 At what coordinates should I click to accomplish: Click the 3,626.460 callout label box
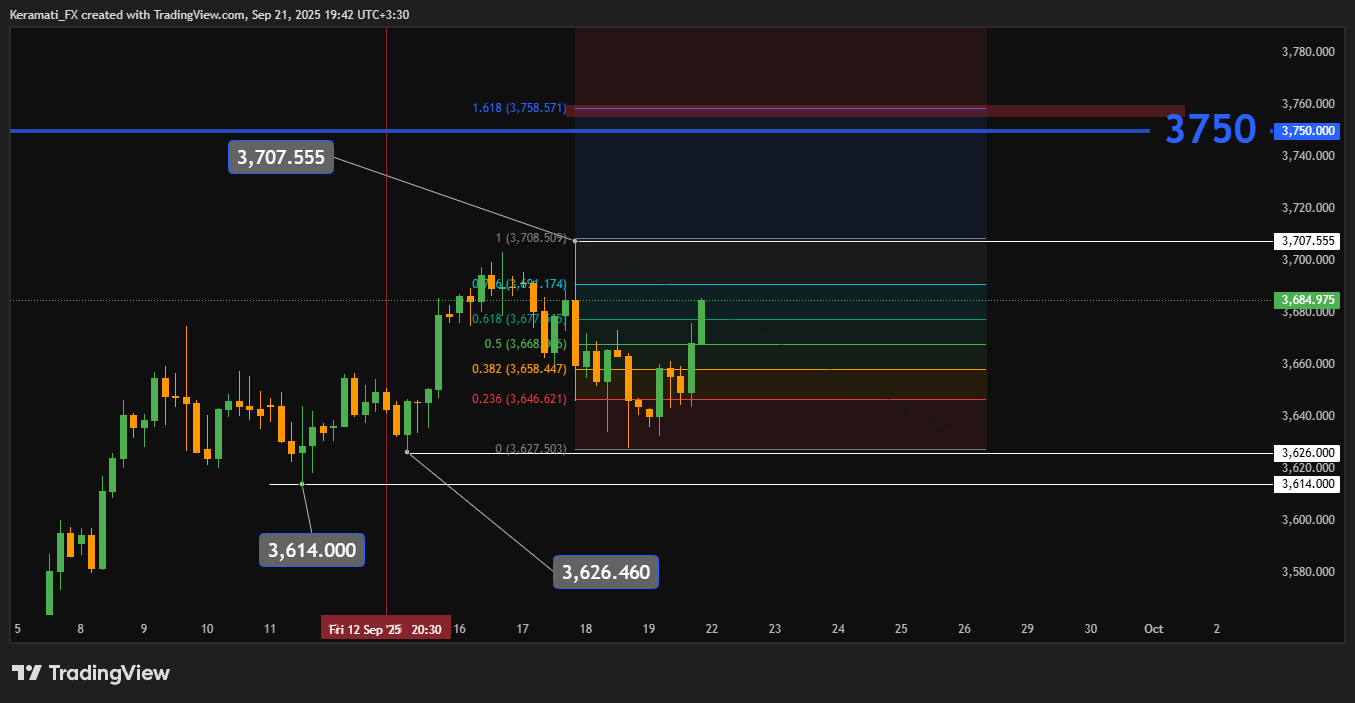point(606,572)
